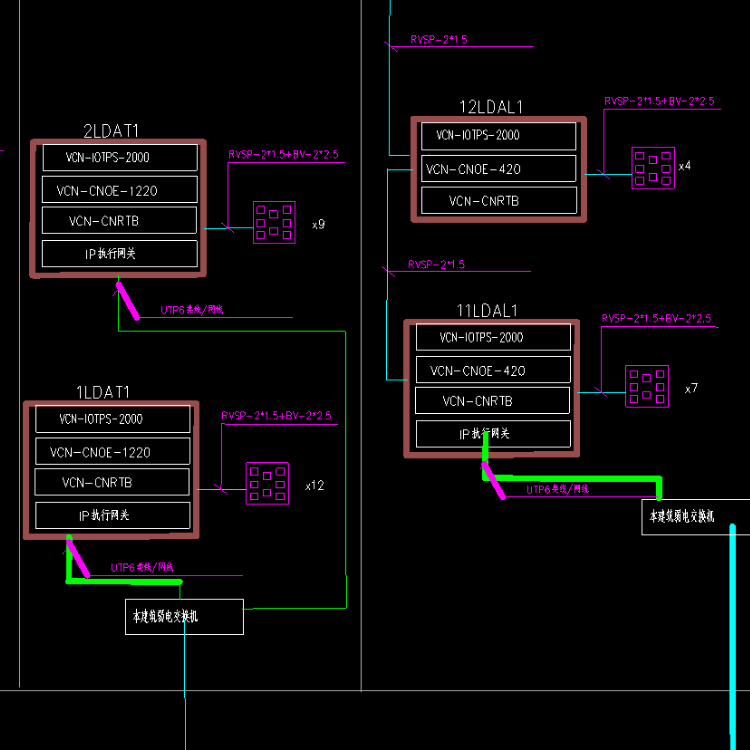Screen dimensions: 750x750
Task: Select the 11LDAL1 panel title
Action: tap(487, 311)
